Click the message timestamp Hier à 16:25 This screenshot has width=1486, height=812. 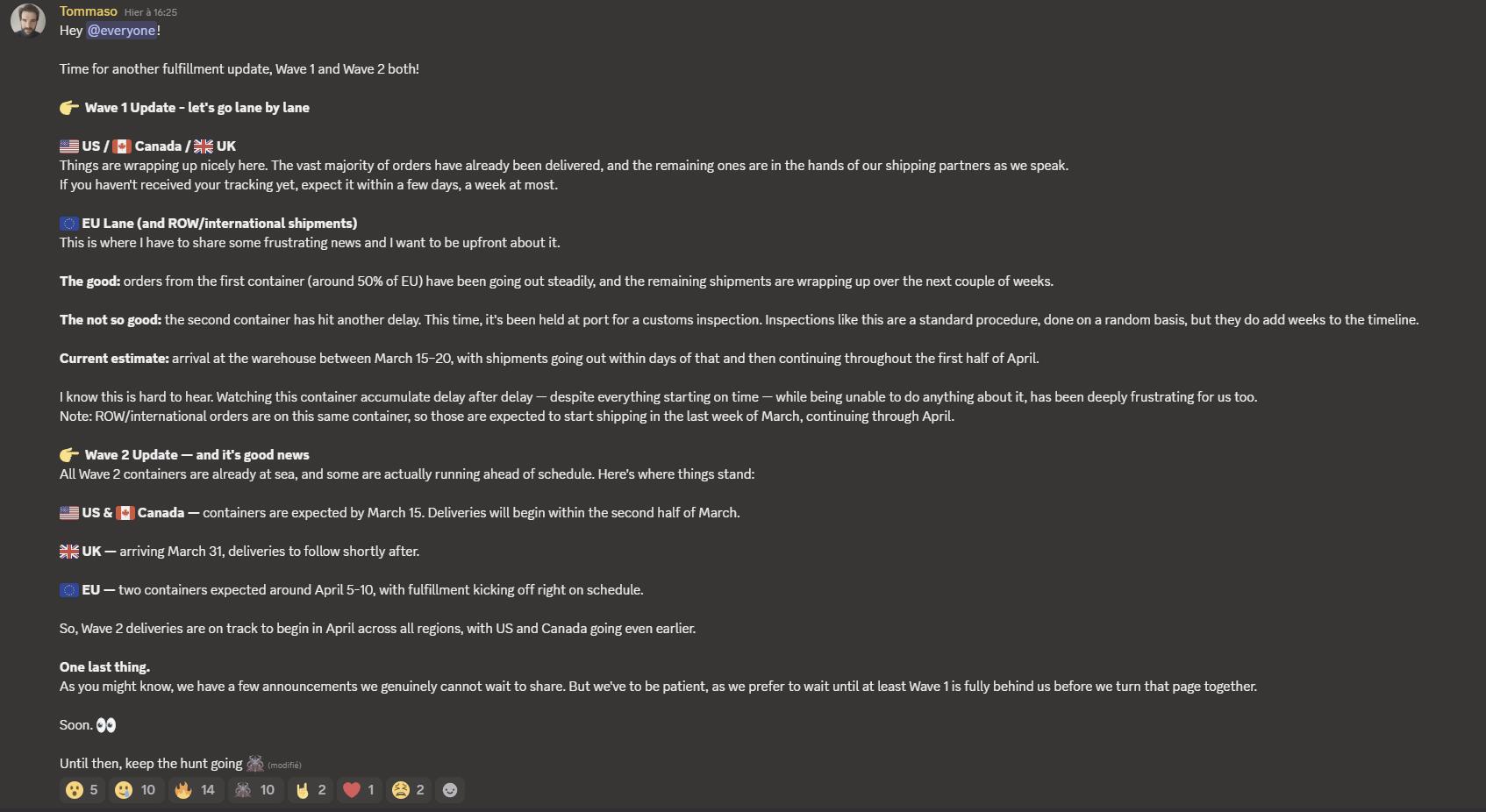tap(150, 12)
